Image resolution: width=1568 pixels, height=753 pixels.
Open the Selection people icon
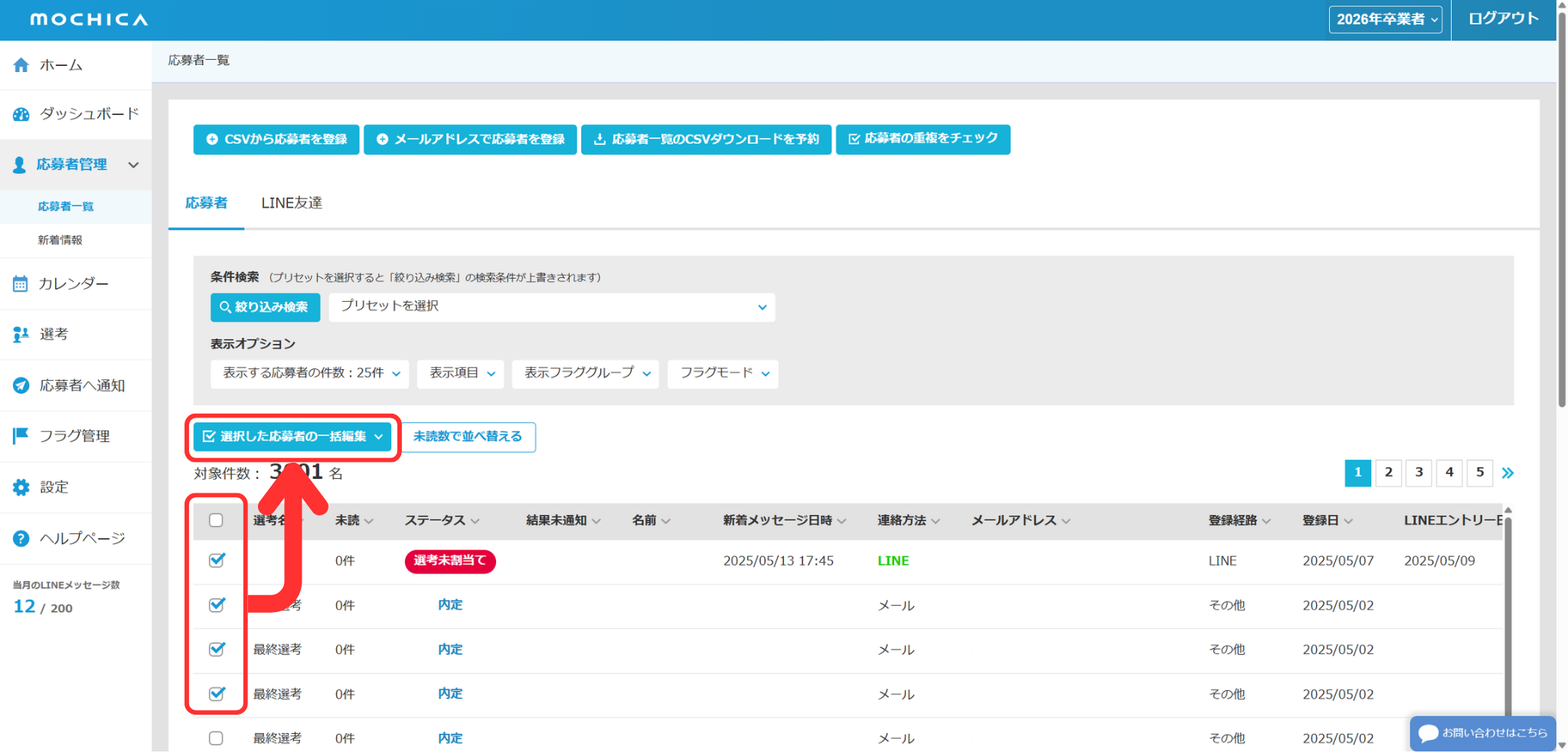coord(21,335)
